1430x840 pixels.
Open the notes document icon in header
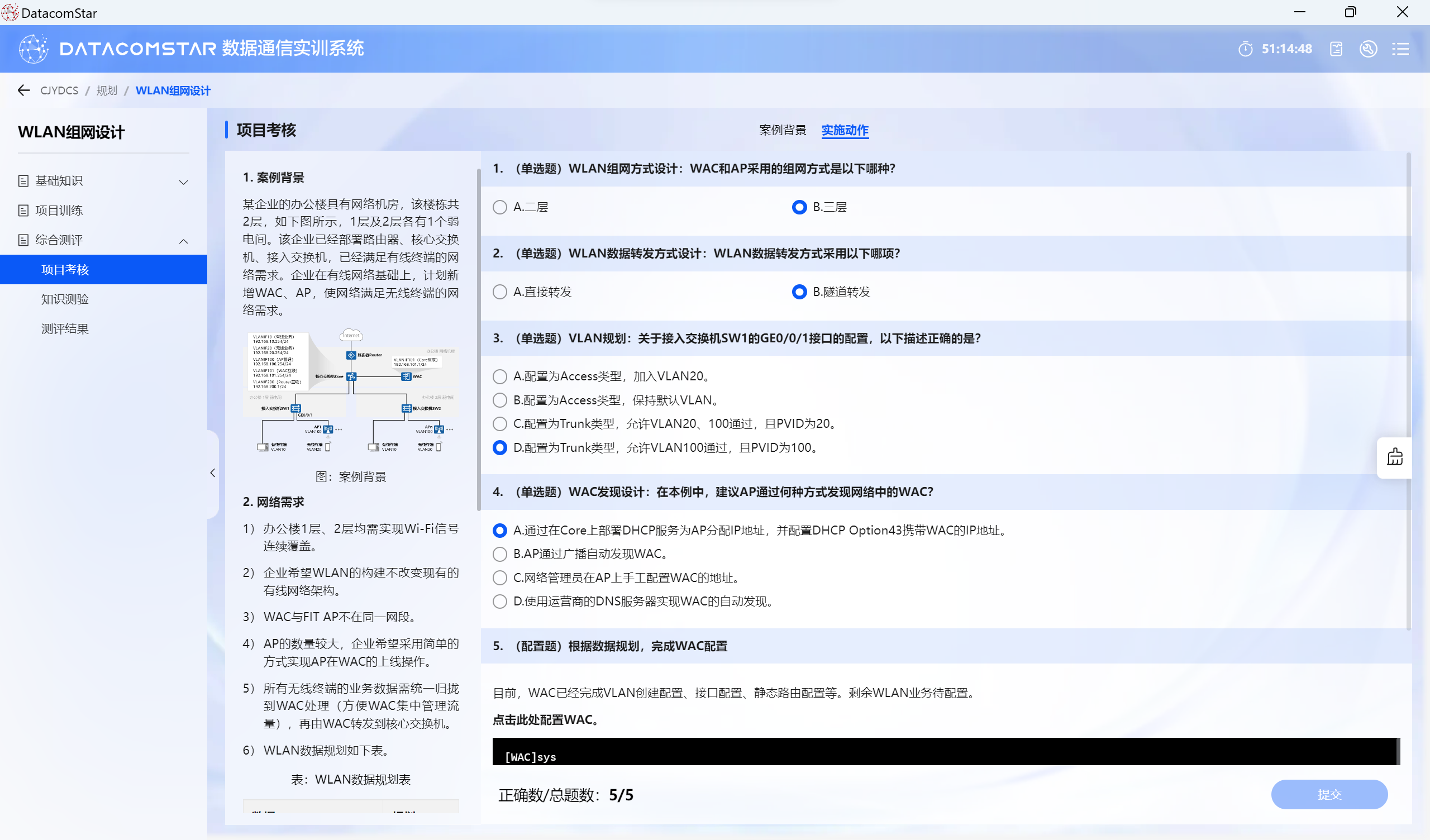(x=1336, y=49)
